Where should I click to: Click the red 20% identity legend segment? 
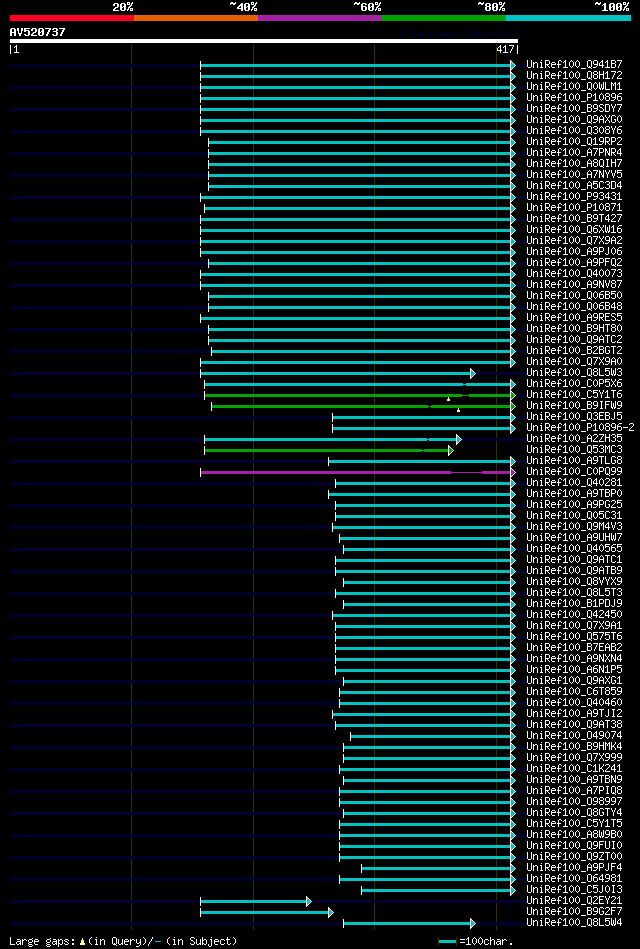click(71, 18)
